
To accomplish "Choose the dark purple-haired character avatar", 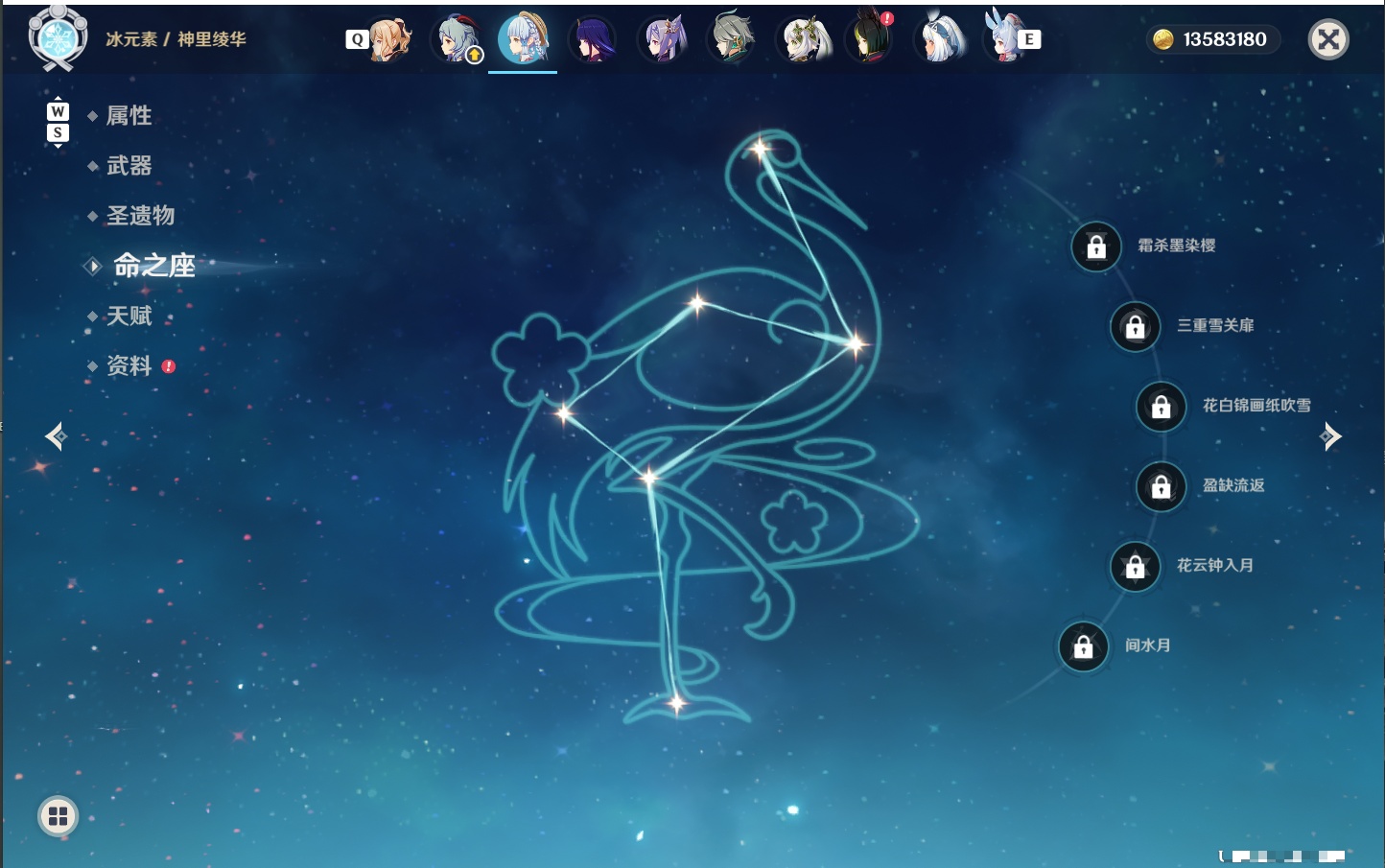I will pyautogui.click(x=593, y=40).
